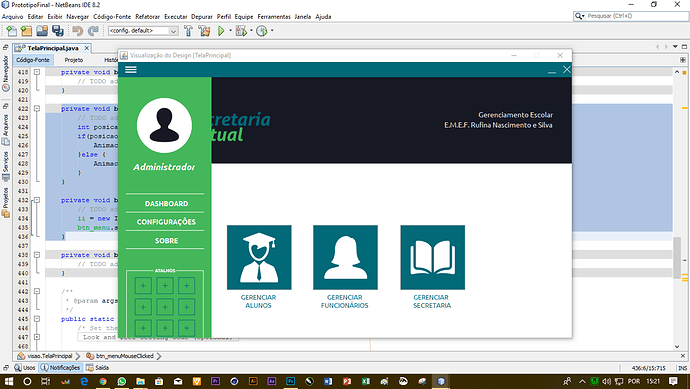Click the Undo arrow in toolbar
Viewport: 690px width, 389px height.
click(x=77, y=31)
